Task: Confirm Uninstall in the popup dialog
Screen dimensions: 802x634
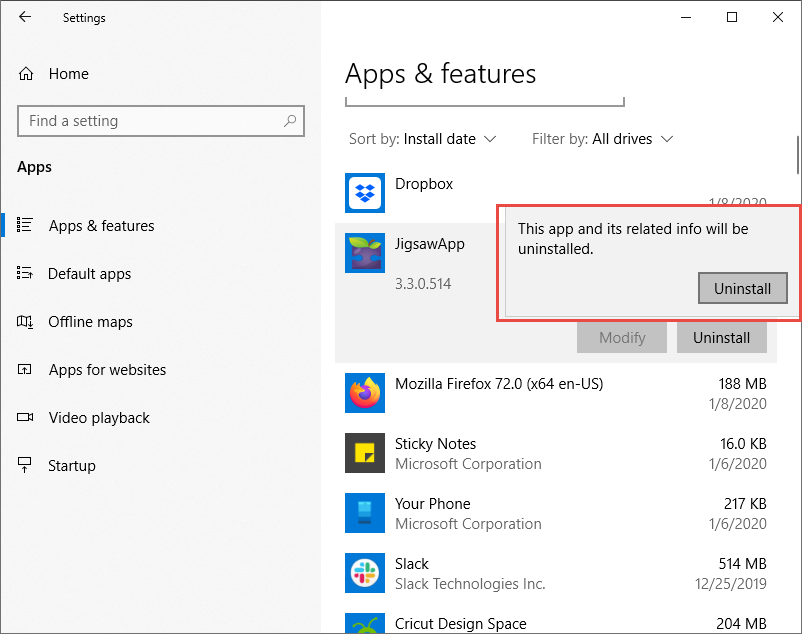Action: 742,288
